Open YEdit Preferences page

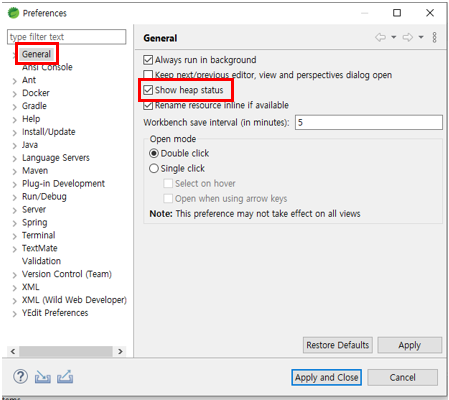coord(55,313)
